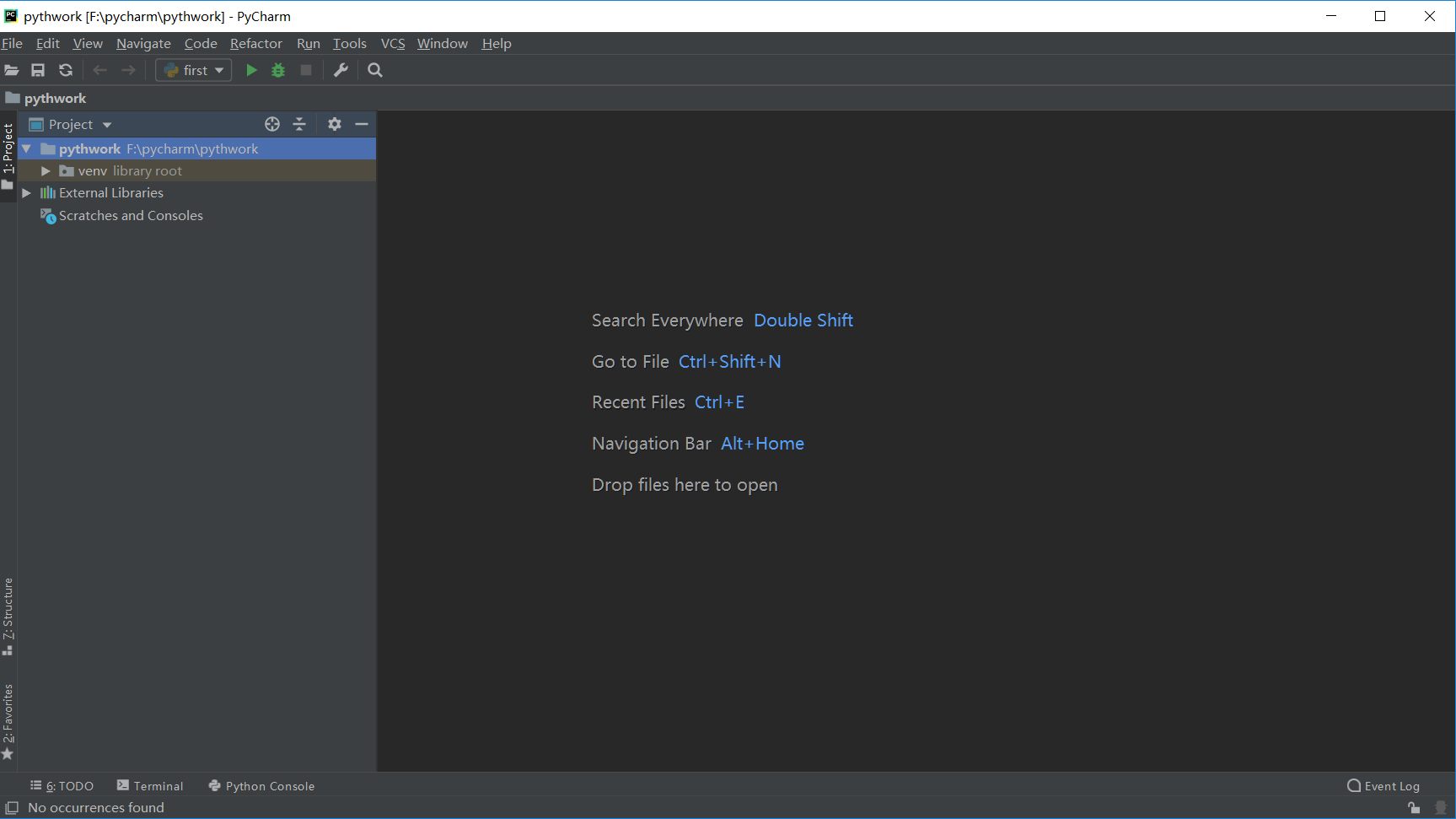Image resolution: width=1456 pixels, height=819 pixels.
Task: Select External Libraries tree item
Action: pos(102,193)
